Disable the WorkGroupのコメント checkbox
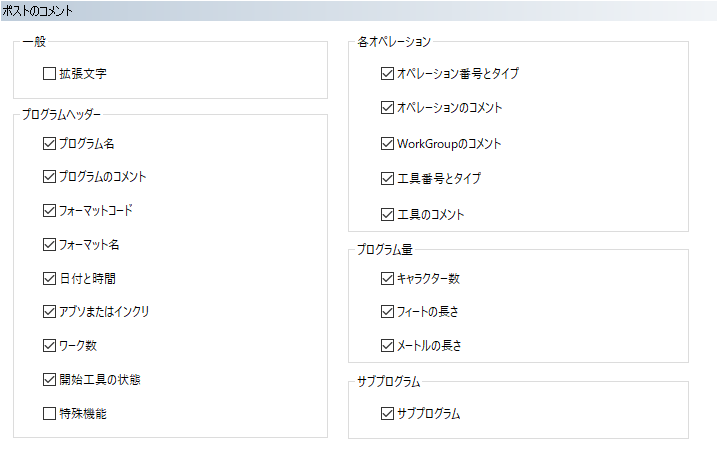Image resolution: width=717 pixels, height=456 pixels. [387, 143]
